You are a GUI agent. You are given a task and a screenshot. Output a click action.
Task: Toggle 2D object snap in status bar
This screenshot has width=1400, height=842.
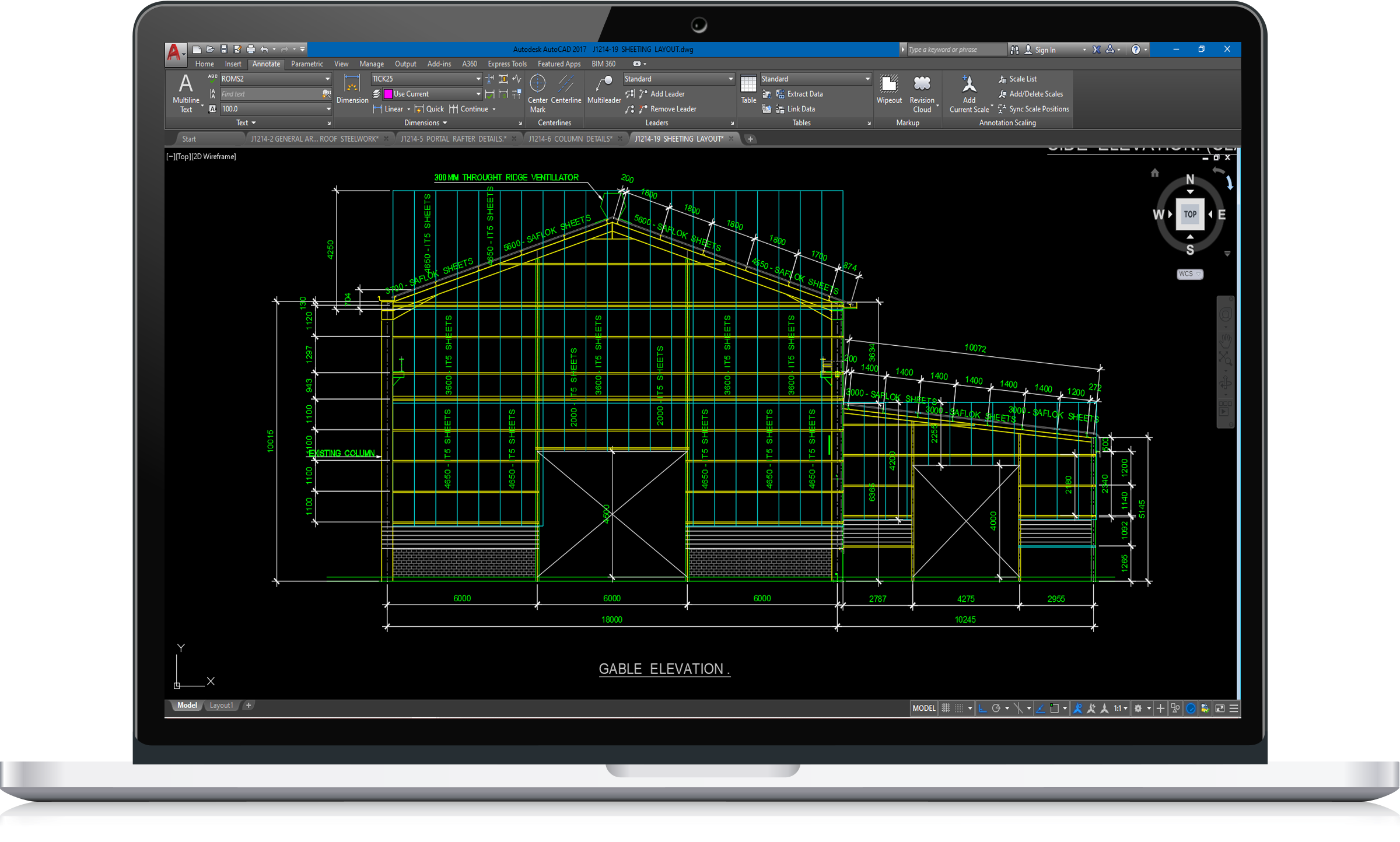[x=1054, y=708]
